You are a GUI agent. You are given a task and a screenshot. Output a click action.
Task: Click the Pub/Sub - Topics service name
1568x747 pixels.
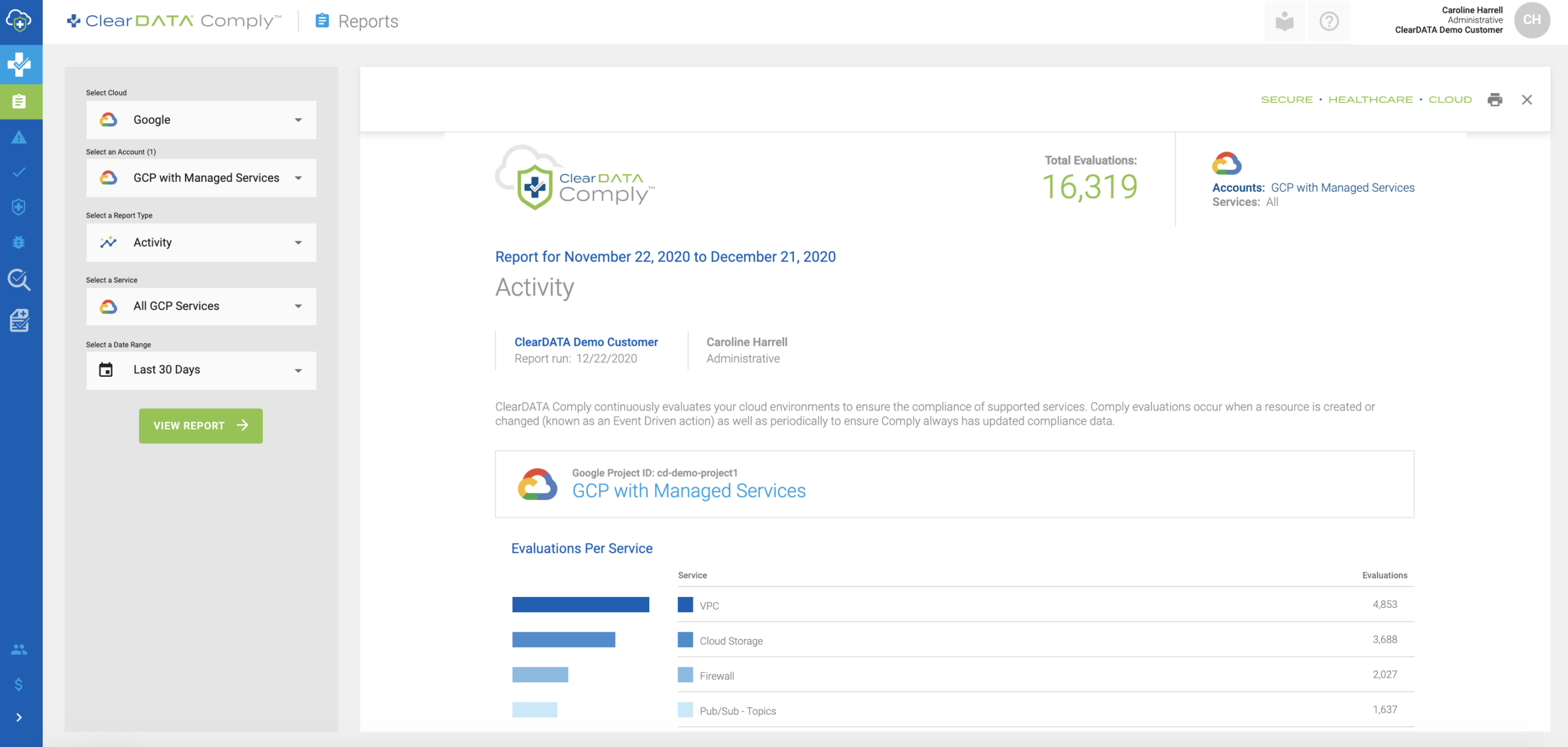(x=737, y=711)
